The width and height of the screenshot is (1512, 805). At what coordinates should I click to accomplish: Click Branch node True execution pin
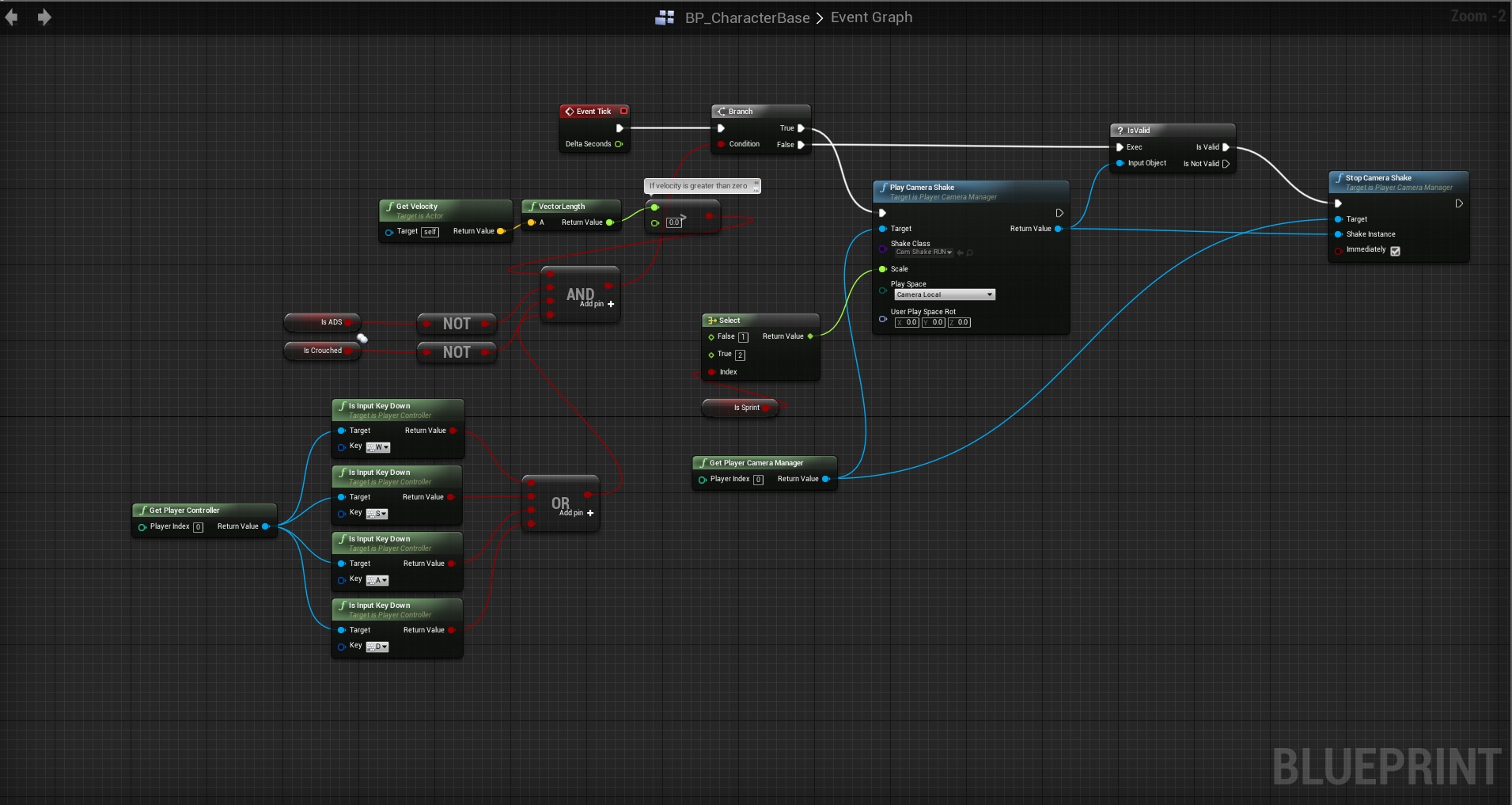801,128
